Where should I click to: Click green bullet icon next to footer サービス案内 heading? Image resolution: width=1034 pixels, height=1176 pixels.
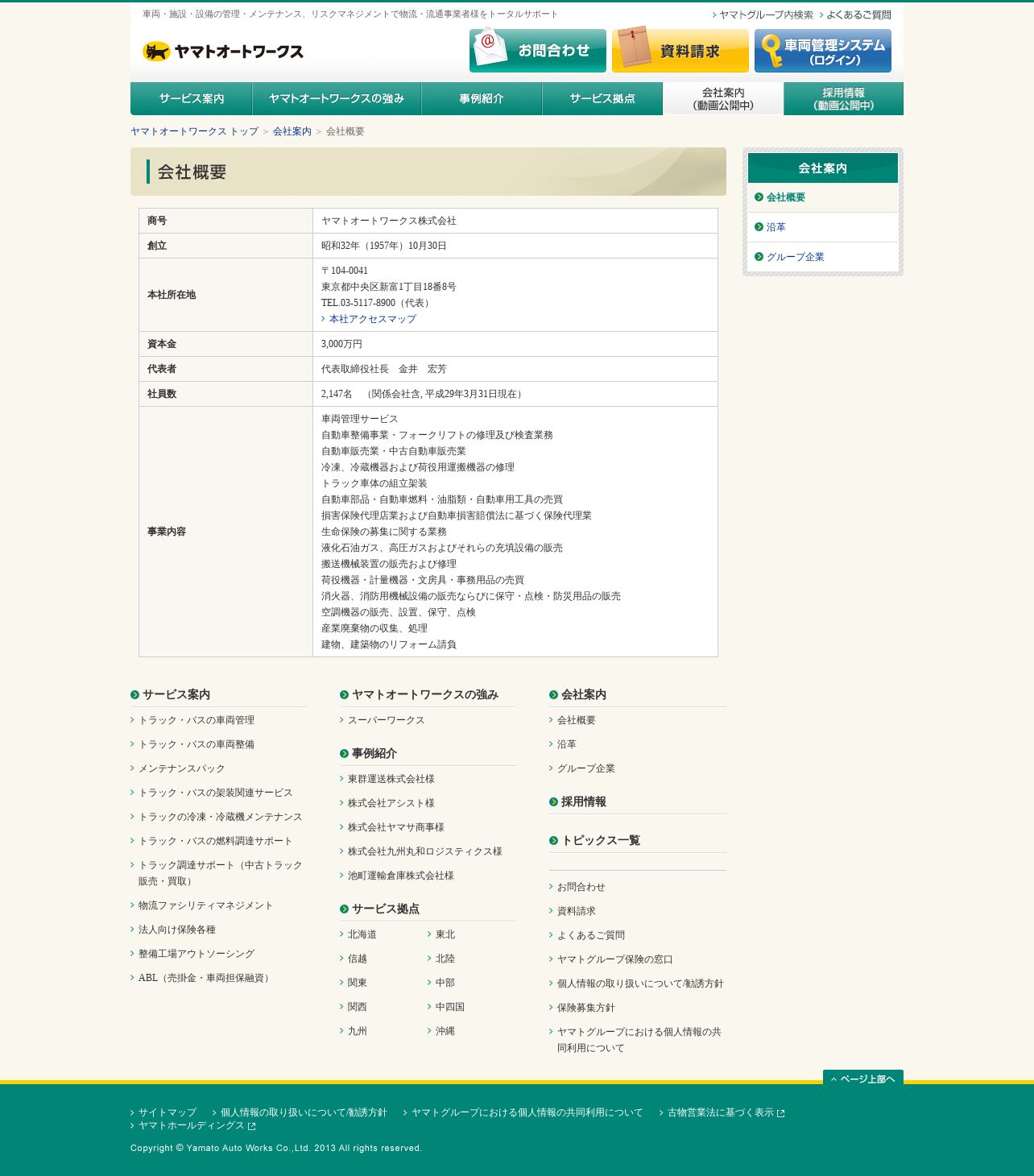135,695
